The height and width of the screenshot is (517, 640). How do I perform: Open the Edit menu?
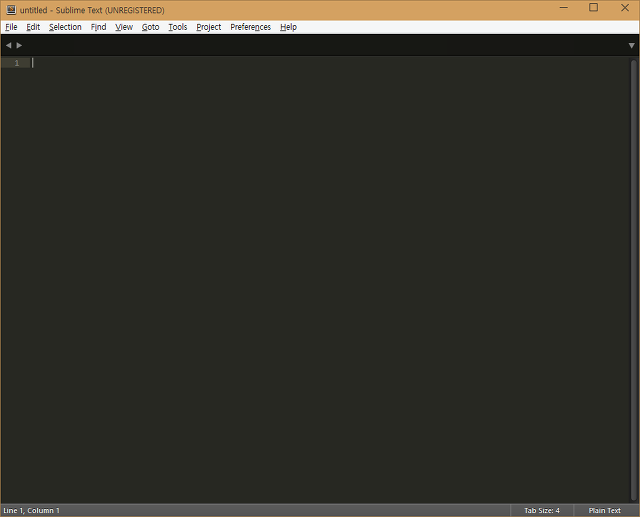pyautogui.click(x=33, y=27)
